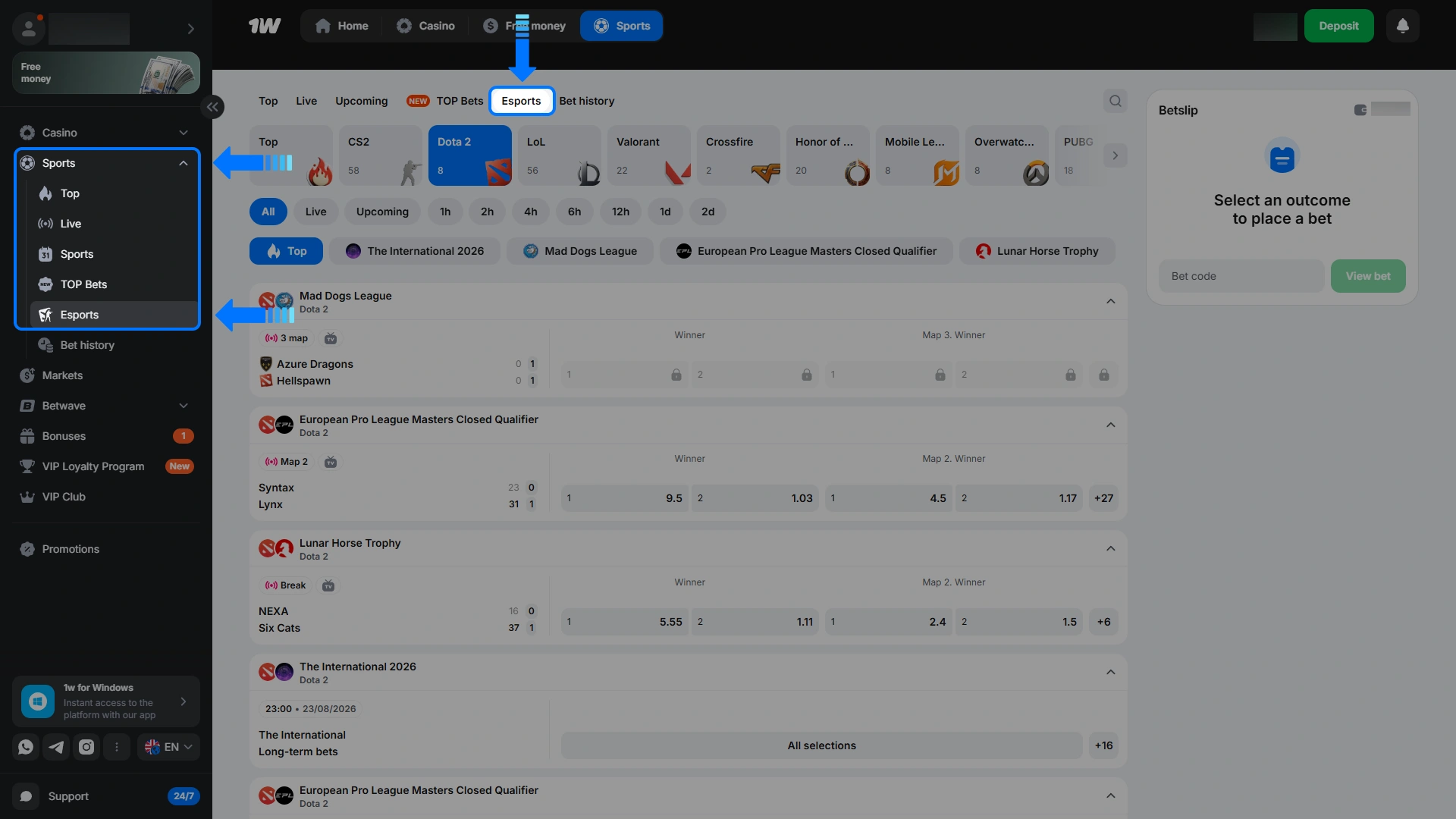
Task: Filter matches by Live
Action: 316,212
